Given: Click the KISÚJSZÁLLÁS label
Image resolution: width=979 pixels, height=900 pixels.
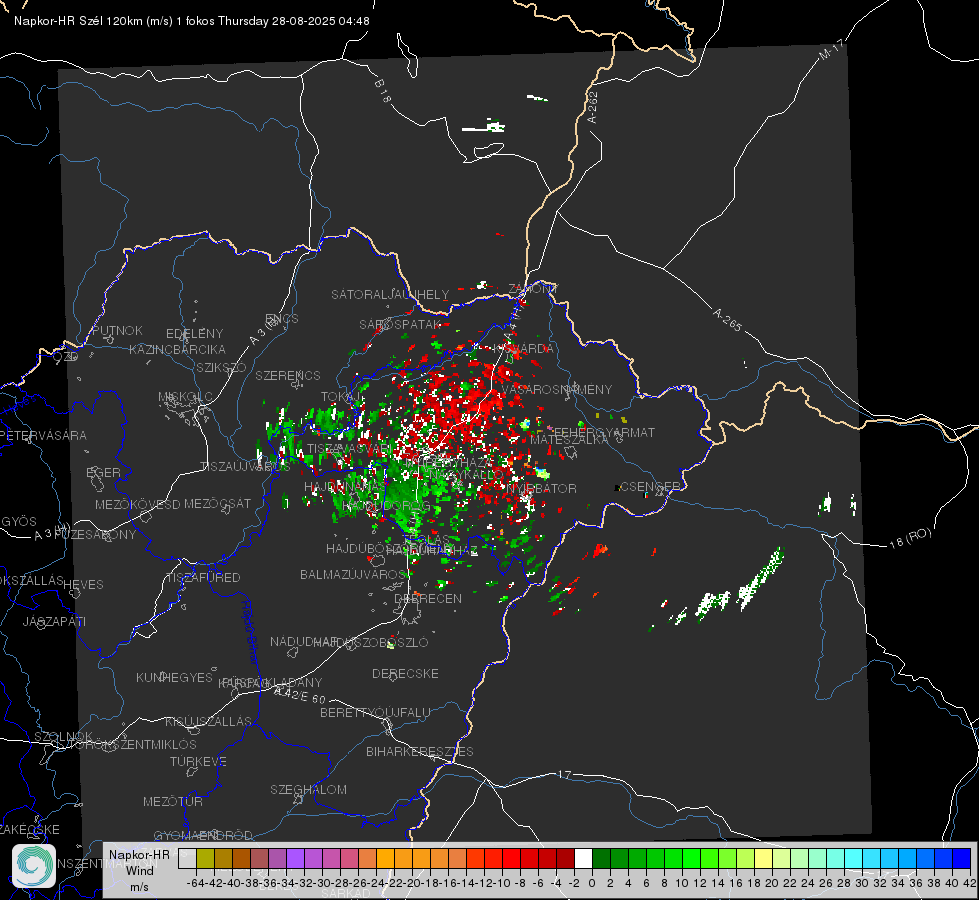Looking at the screenshot, I should 209,721.
